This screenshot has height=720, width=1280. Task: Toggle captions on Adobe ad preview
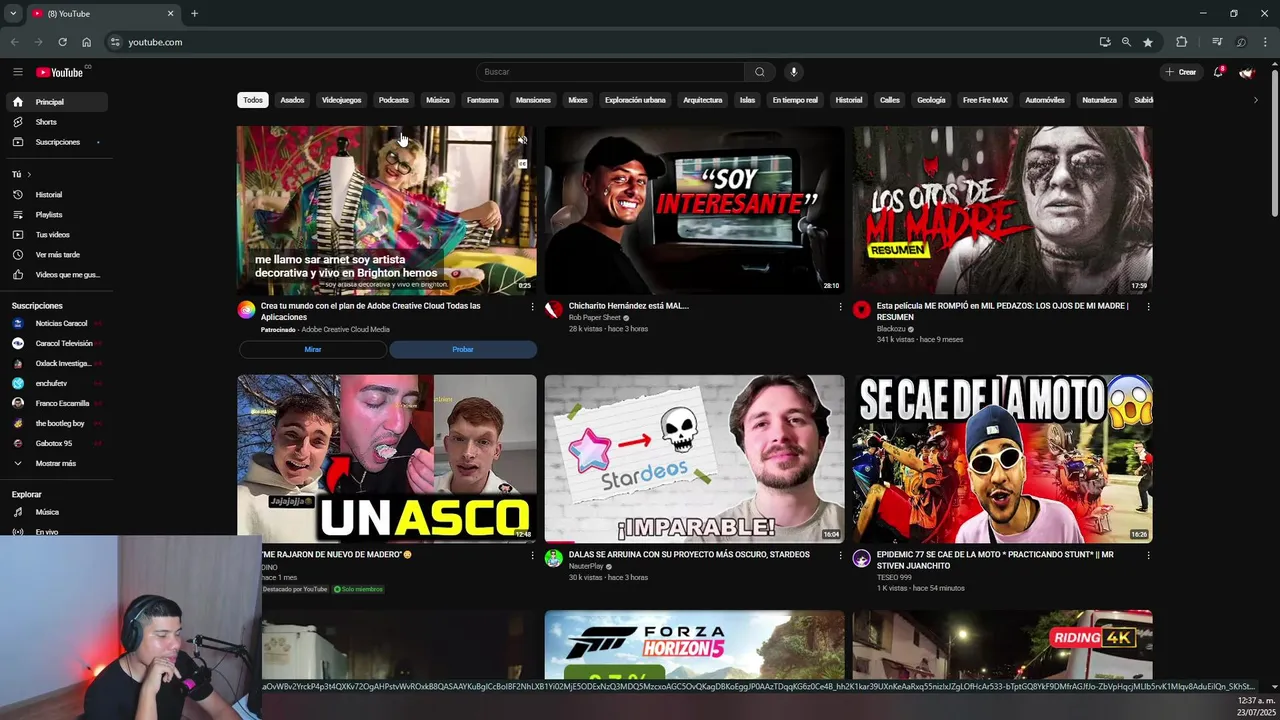[522, 164]
